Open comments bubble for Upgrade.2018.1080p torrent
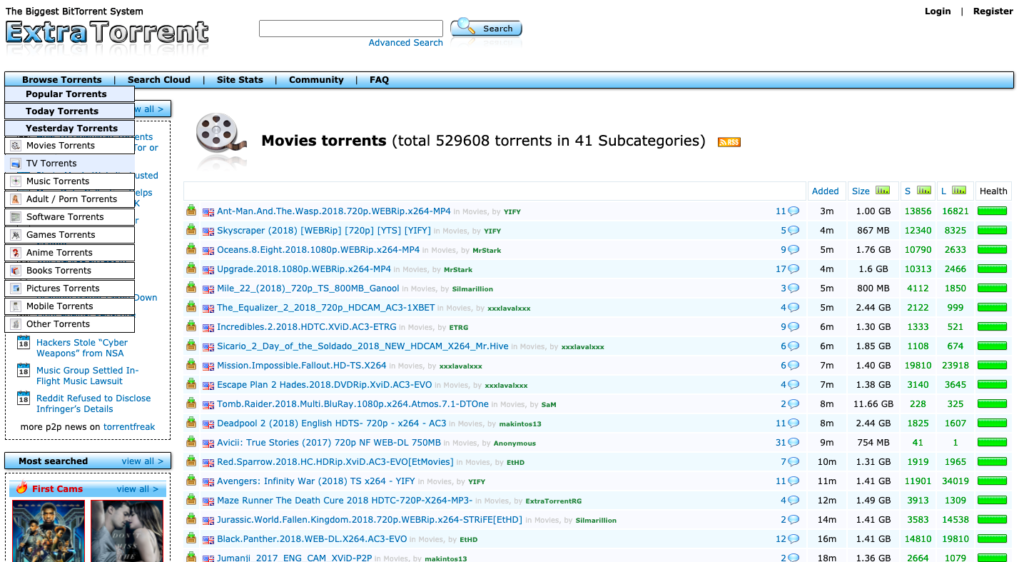This screenshot has height=562, width=1024. (793, 269)
